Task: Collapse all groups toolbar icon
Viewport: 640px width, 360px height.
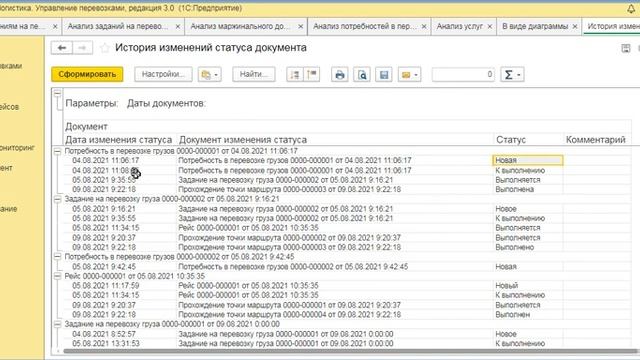Action: click(x=294, y=75)
